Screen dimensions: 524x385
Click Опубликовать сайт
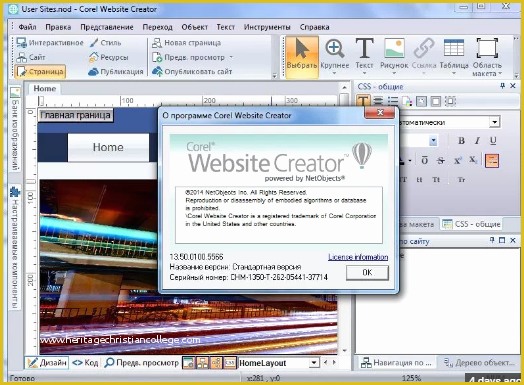(192, 72)
